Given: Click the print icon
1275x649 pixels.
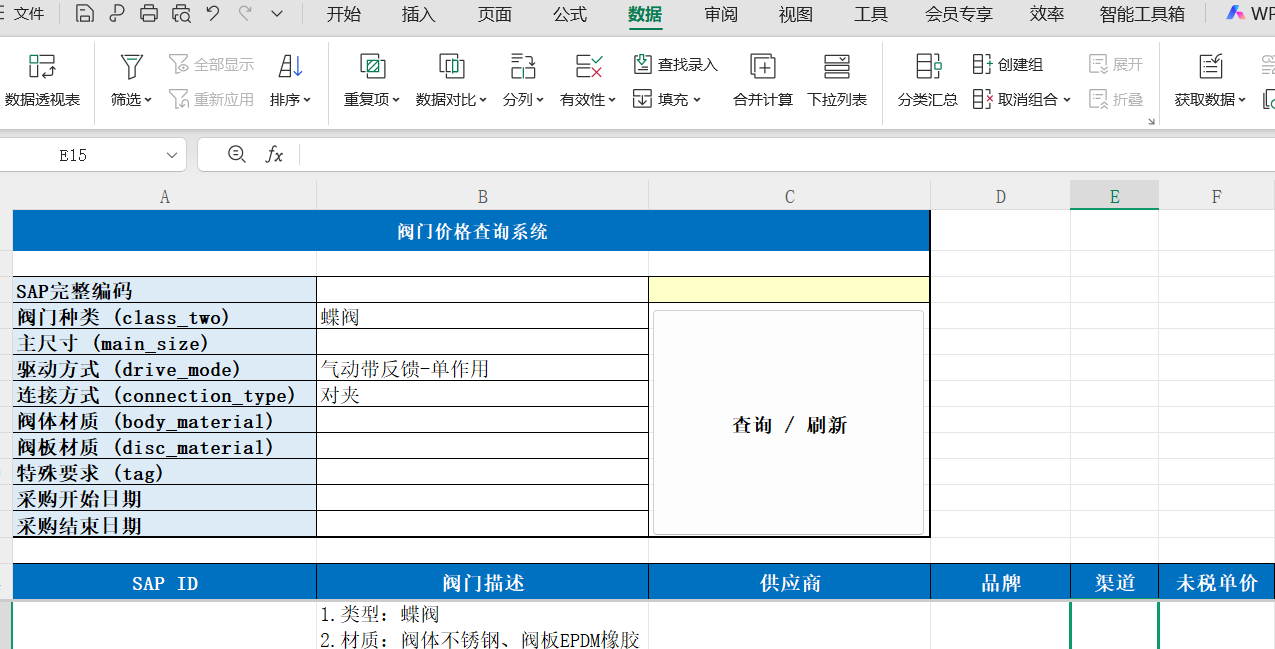Looking at the screenshot, I should (149, 14).
